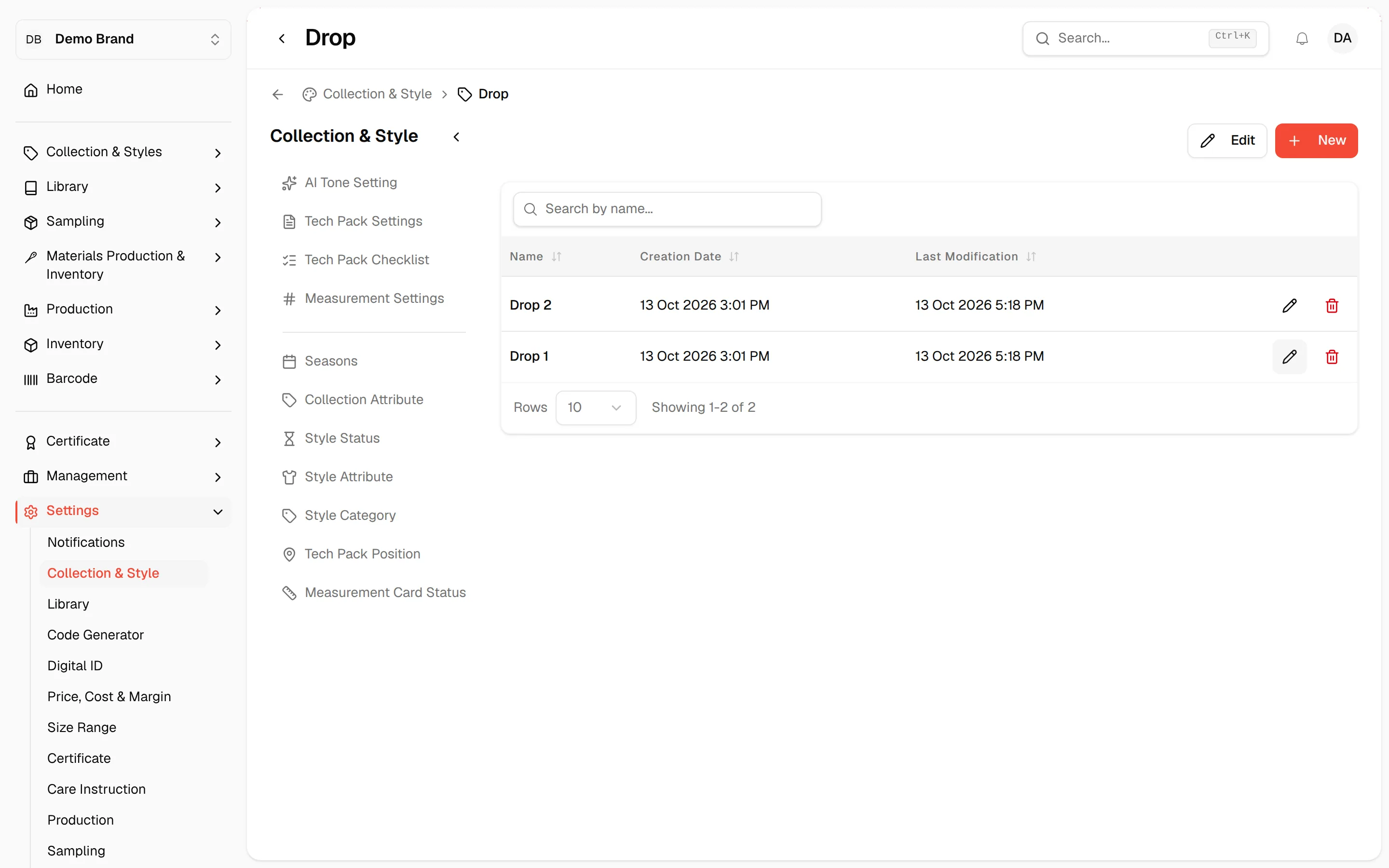Screen dimensions: 1389x868
Task: Open the DA user avatar menu
Action: pos(1342,39)
